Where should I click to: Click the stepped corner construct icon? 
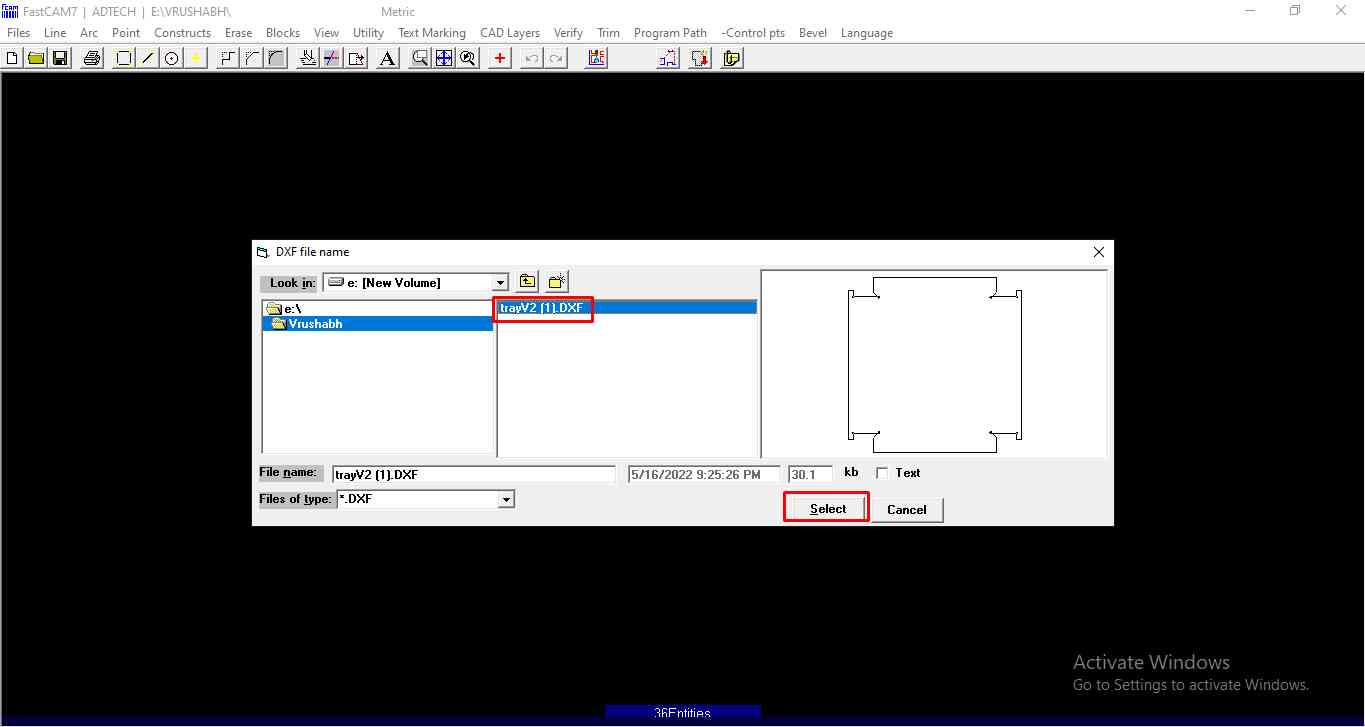(x=228, y=58)
